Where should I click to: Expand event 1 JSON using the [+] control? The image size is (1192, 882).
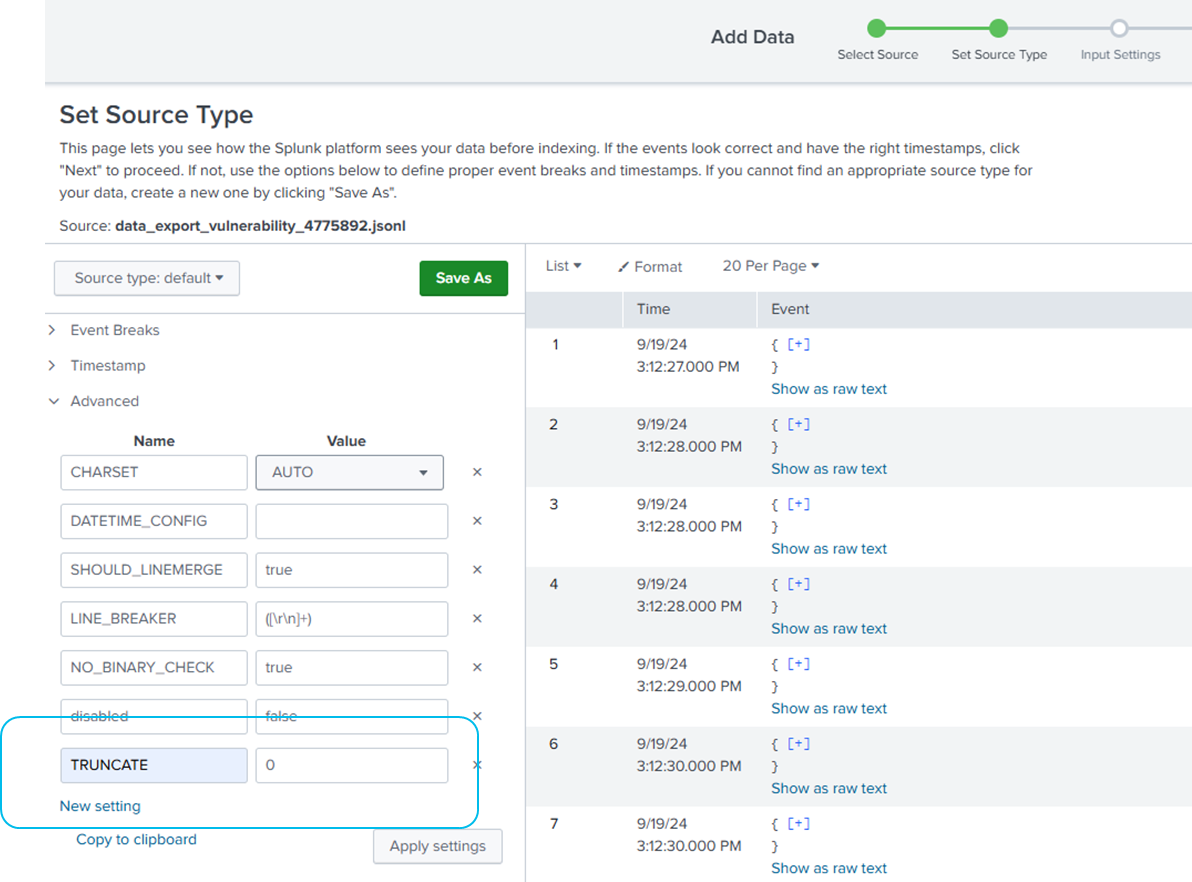798,344
